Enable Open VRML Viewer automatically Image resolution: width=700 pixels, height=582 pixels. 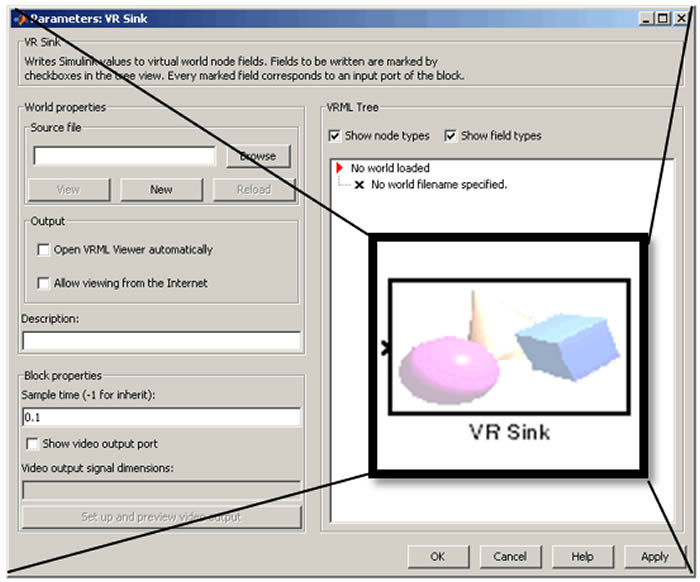point(43,250)
